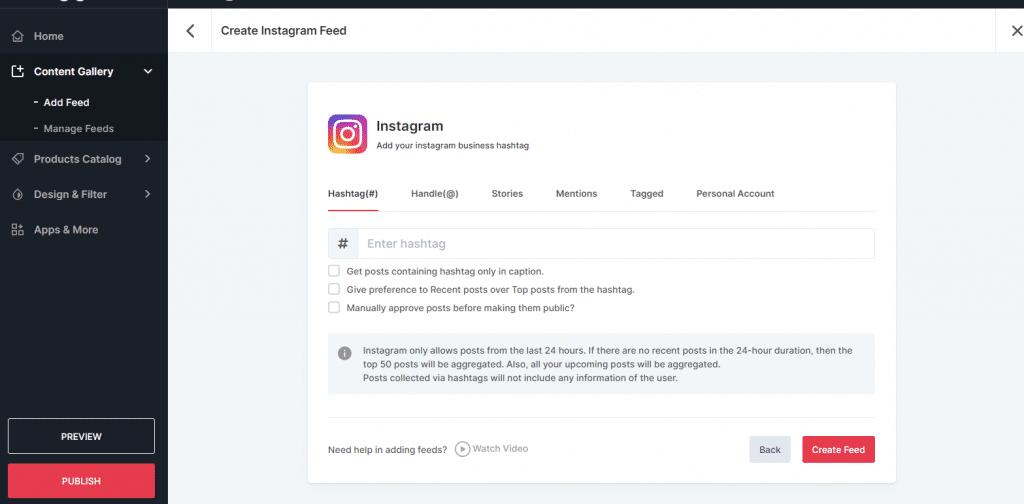This screenshot has width=1024, height=504.
Task: Enable hashtag only in caption checkbox
Action: [x=334, y=271]
